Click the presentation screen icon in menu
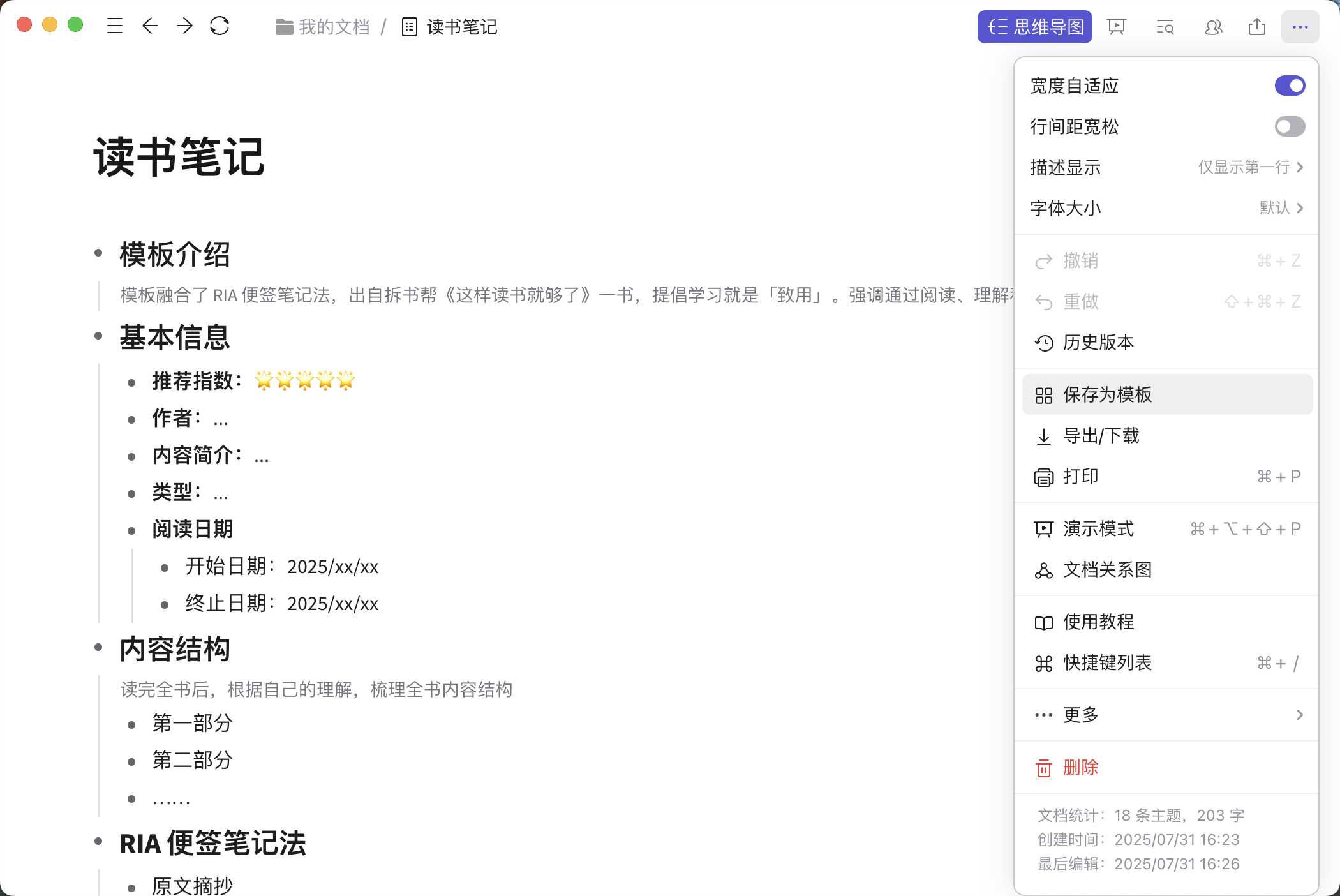 point(1044,530)
